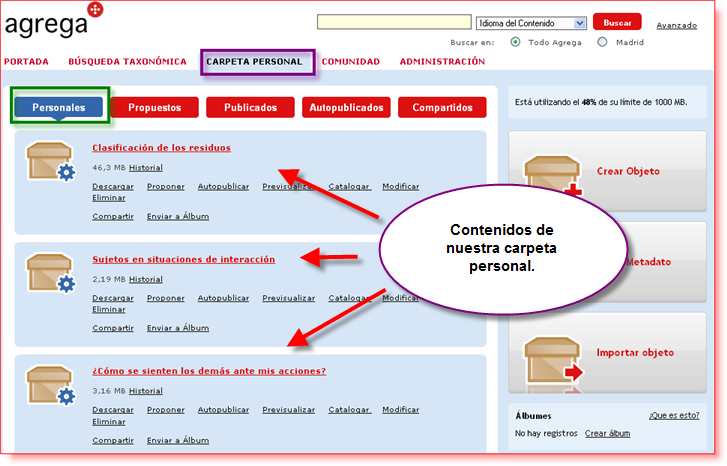This screenshot has height=466, width=727.
Task: Click Autopublicar for Sujetos en situaciones
Action: [223, 299]
